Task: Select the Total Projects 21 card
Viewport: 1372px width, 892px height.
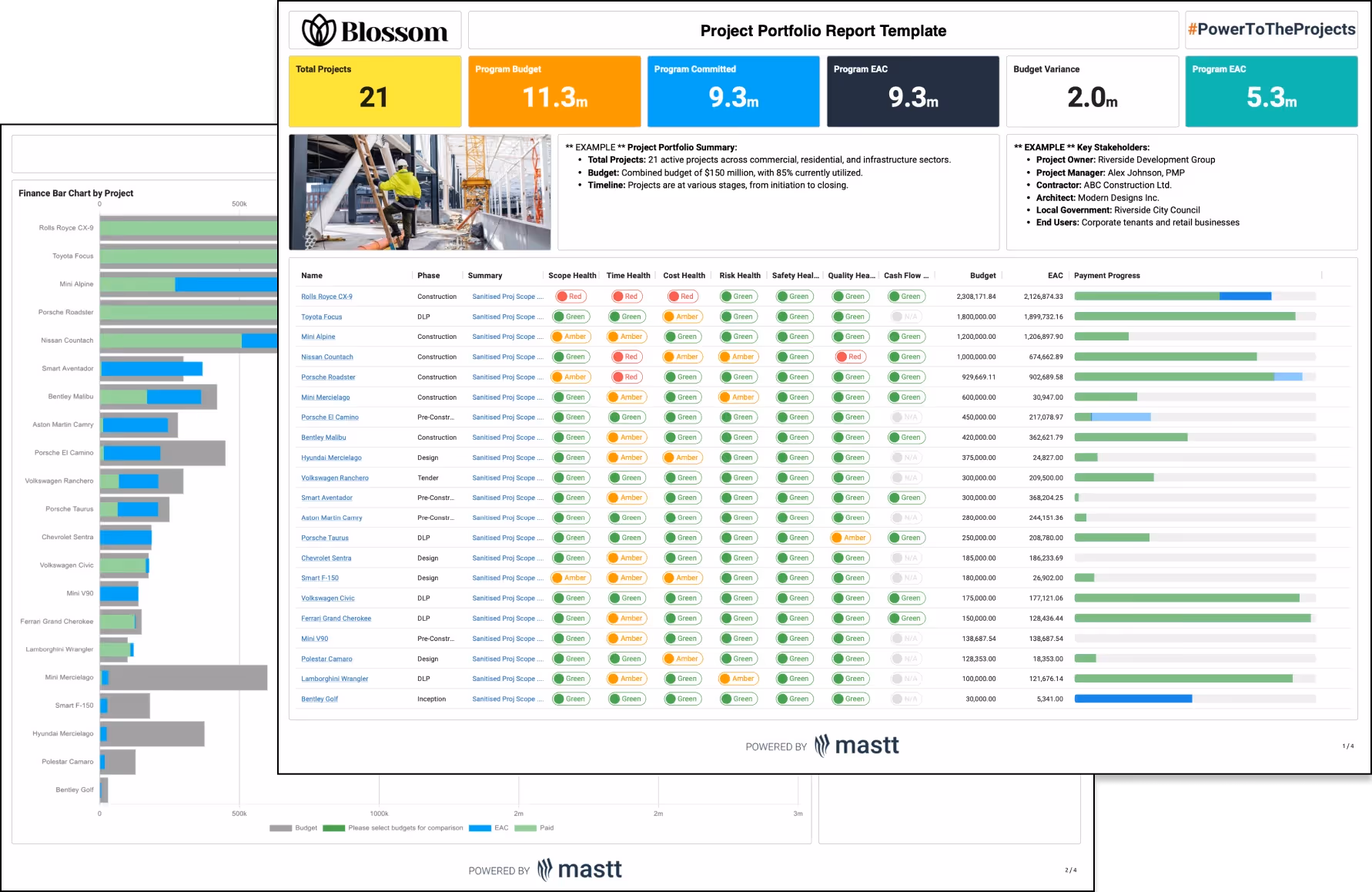Action: (375, 91)
